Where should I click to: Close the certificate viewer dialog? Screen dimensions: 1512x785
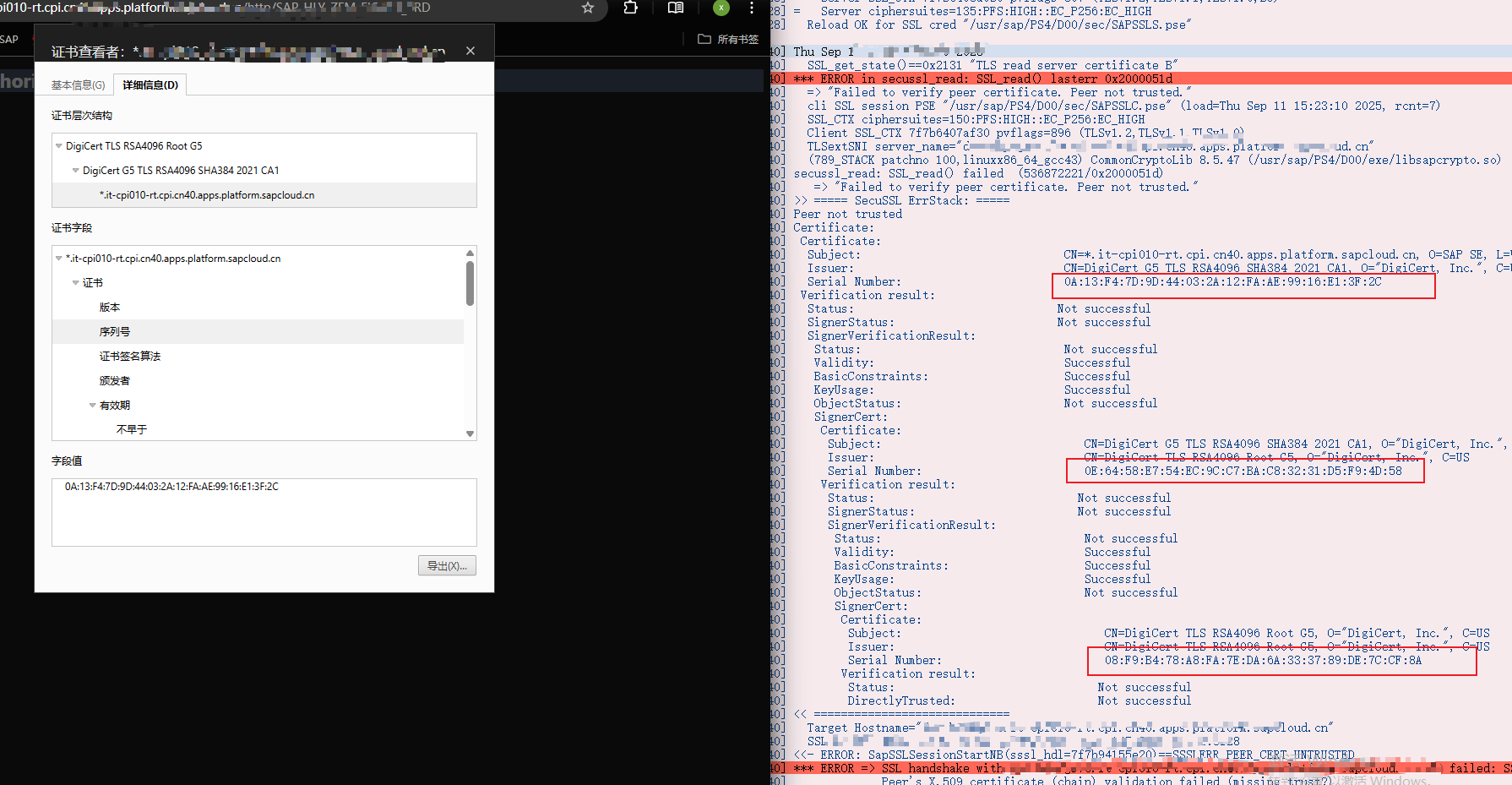click(x=470, y=51)
